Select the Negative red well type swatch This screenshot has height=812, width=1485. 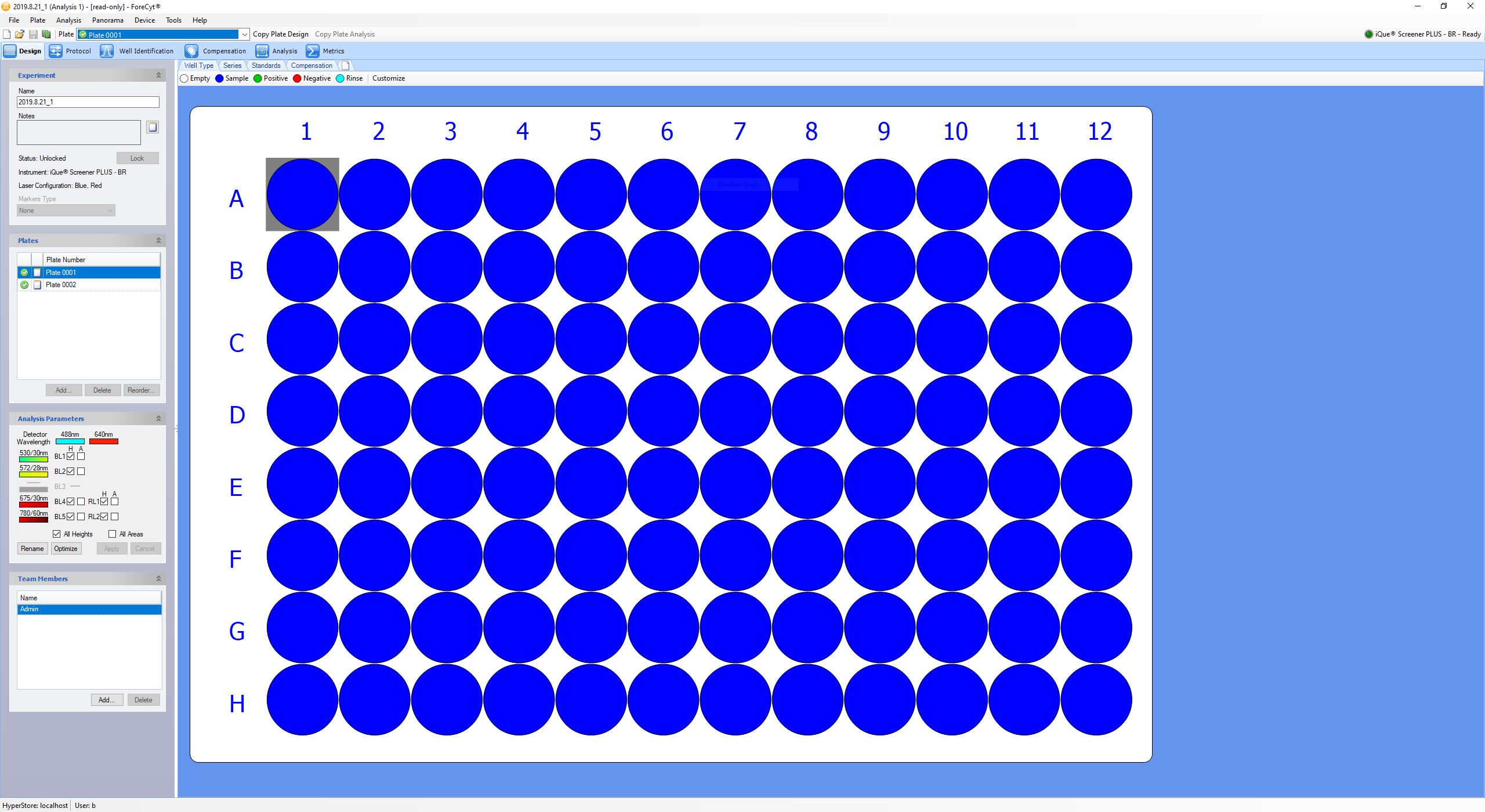tap(298, 79)
